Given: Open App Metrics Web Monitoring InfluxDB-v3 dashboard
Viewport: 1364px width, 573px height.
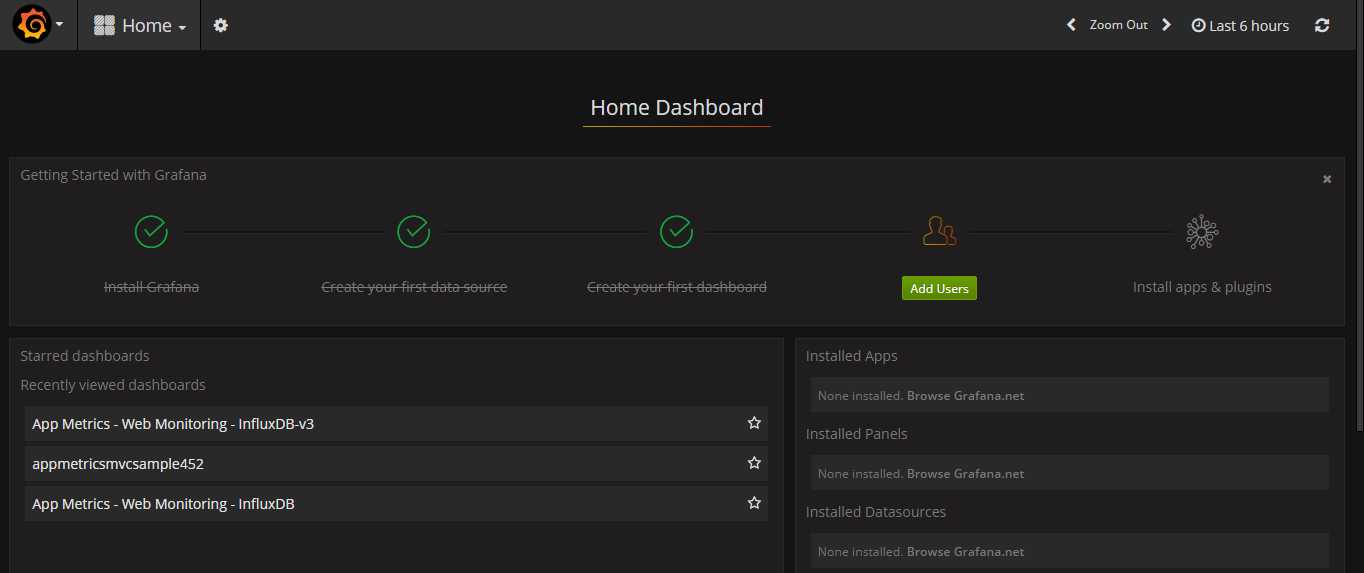Looking at the screenshot, I should point(396,424).
